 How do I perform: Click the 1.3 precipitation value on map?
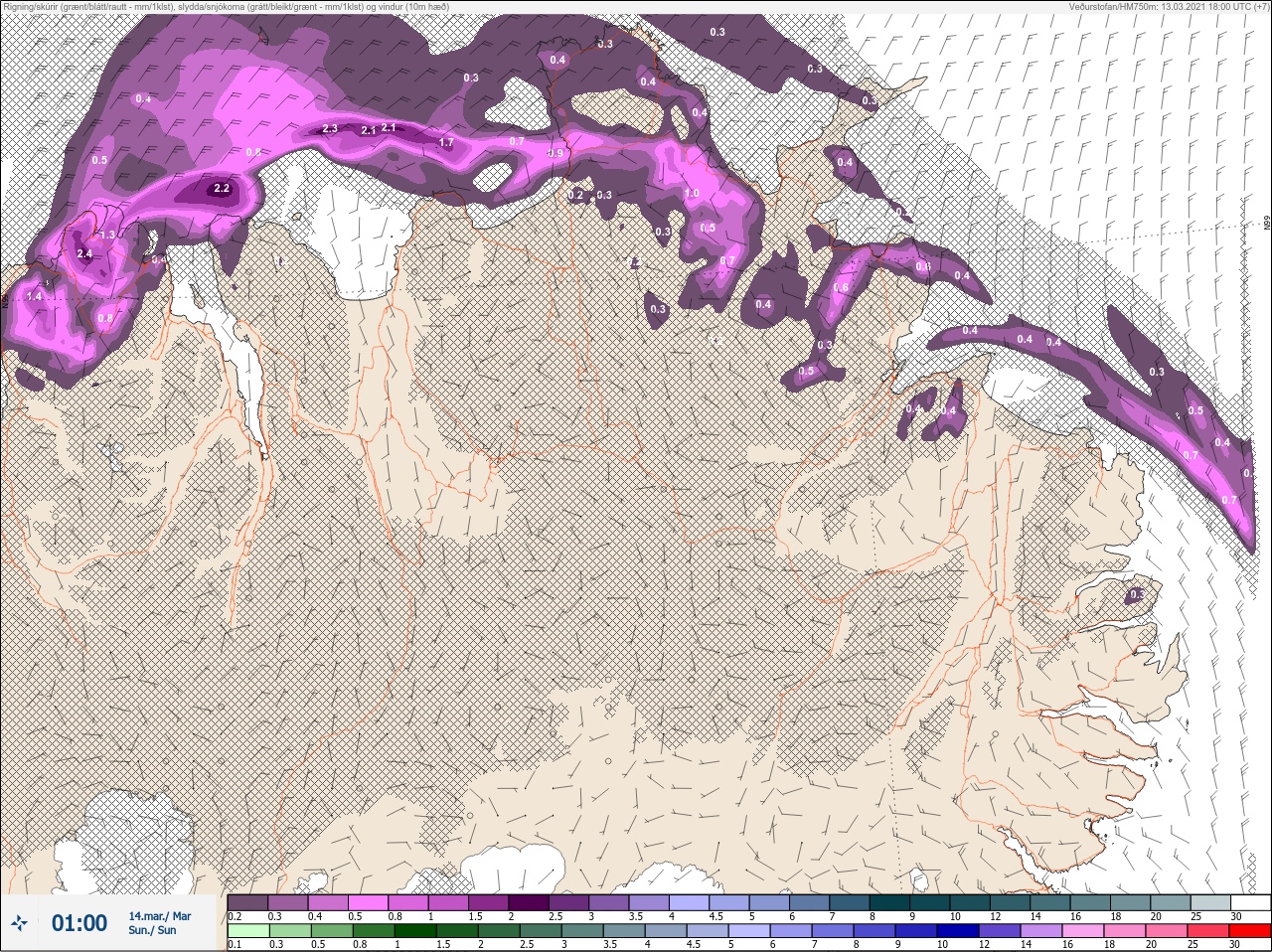pos(108,235)
